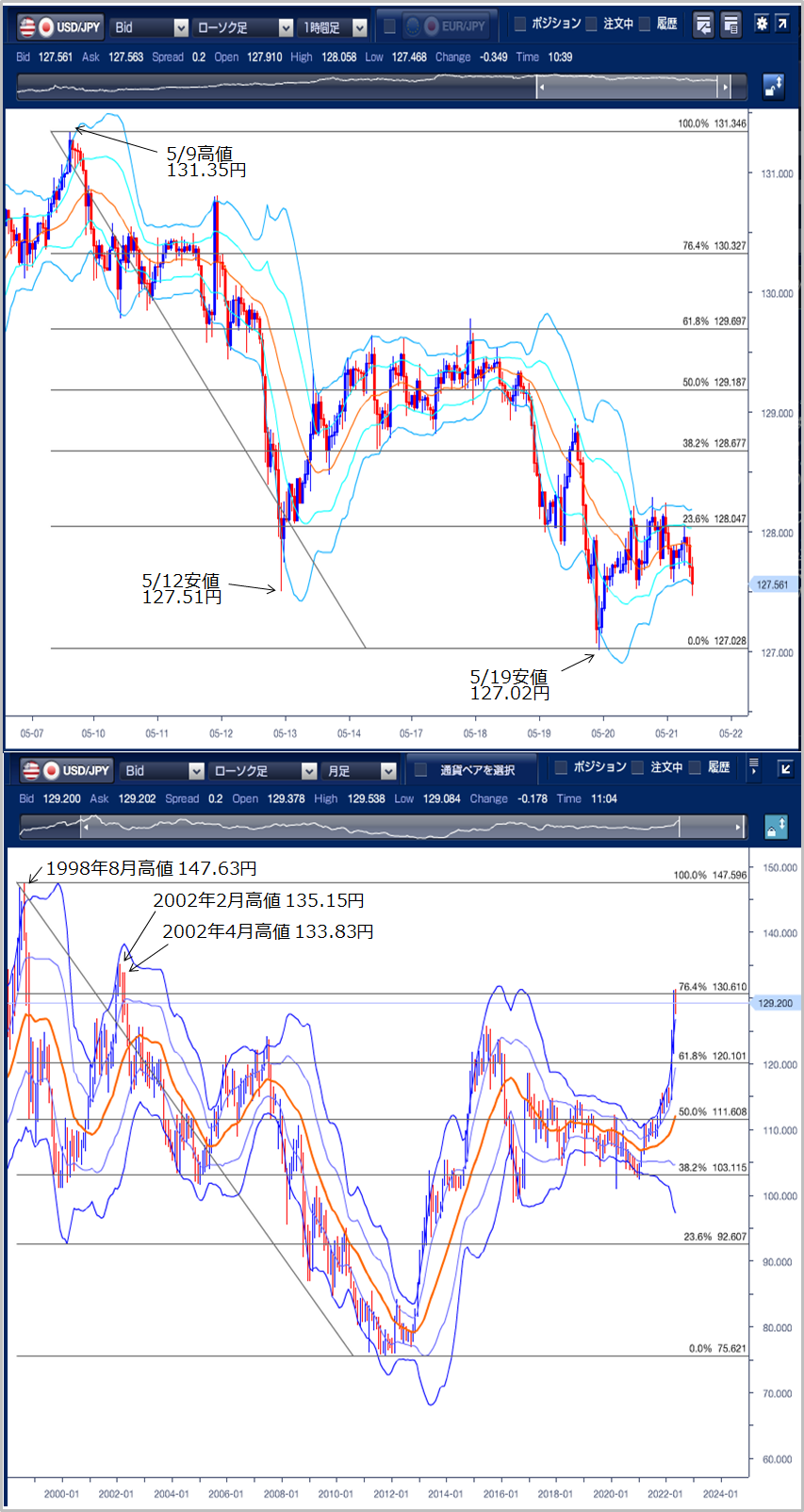804x1512 pixels.
Task: Click the chart-with-arrow icon in top toolbar
Action: (x=703, y=25)
